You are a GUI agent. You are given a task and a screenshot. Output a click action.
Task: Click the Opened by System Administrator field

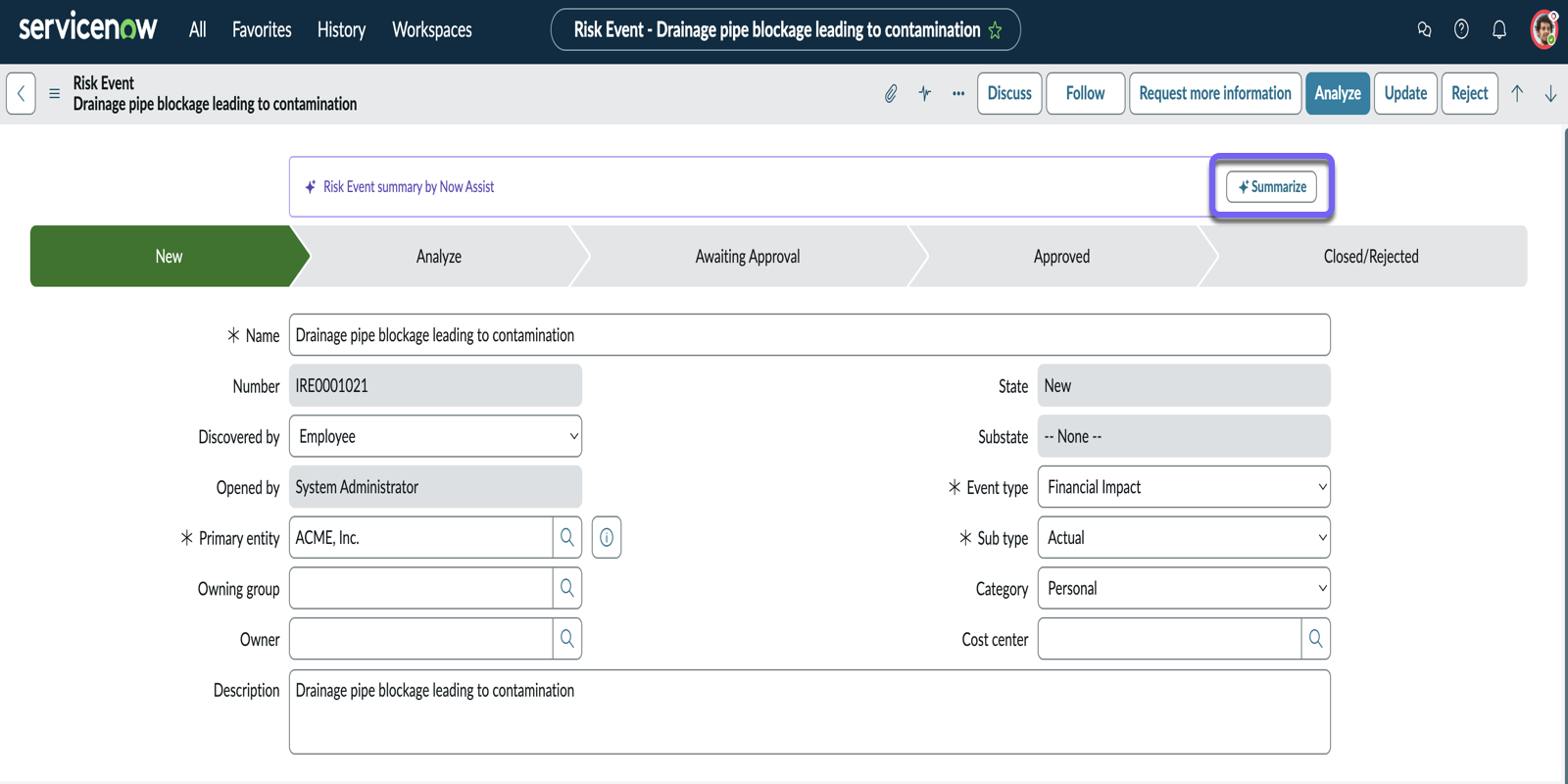[435, 487]
